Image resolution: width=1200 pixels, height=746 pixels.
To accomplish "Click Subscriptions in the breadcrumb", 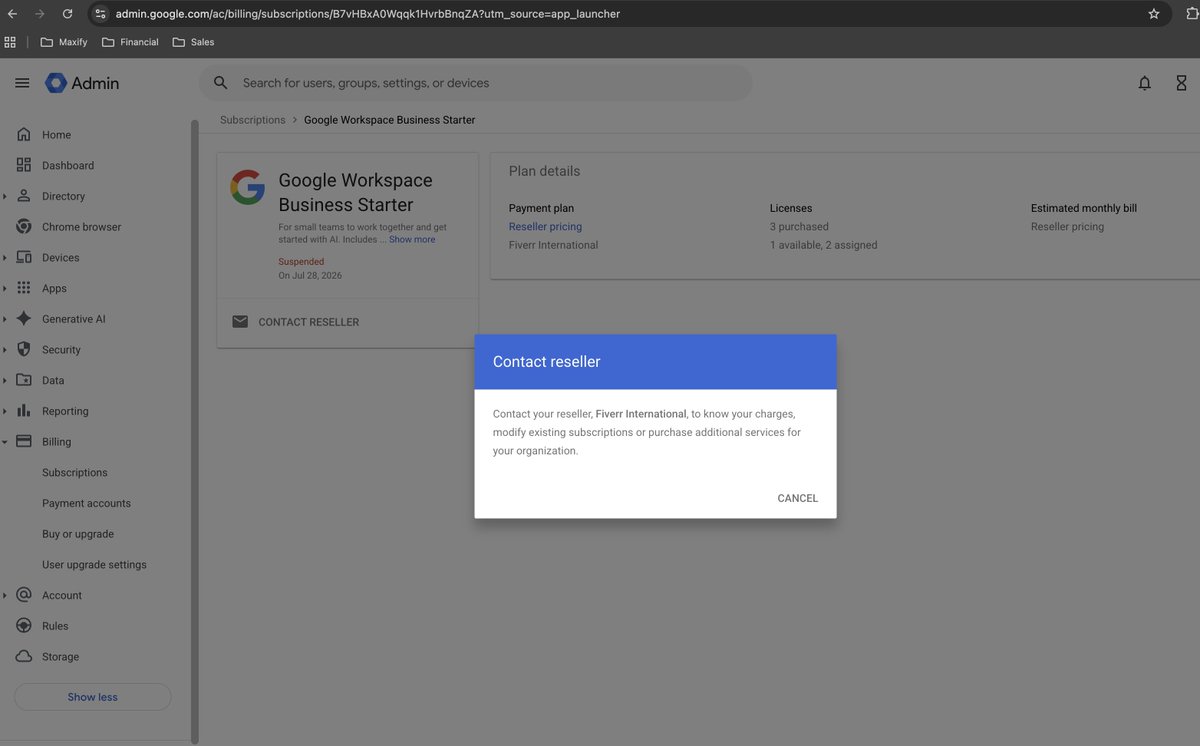I will (x=253, y=120).
